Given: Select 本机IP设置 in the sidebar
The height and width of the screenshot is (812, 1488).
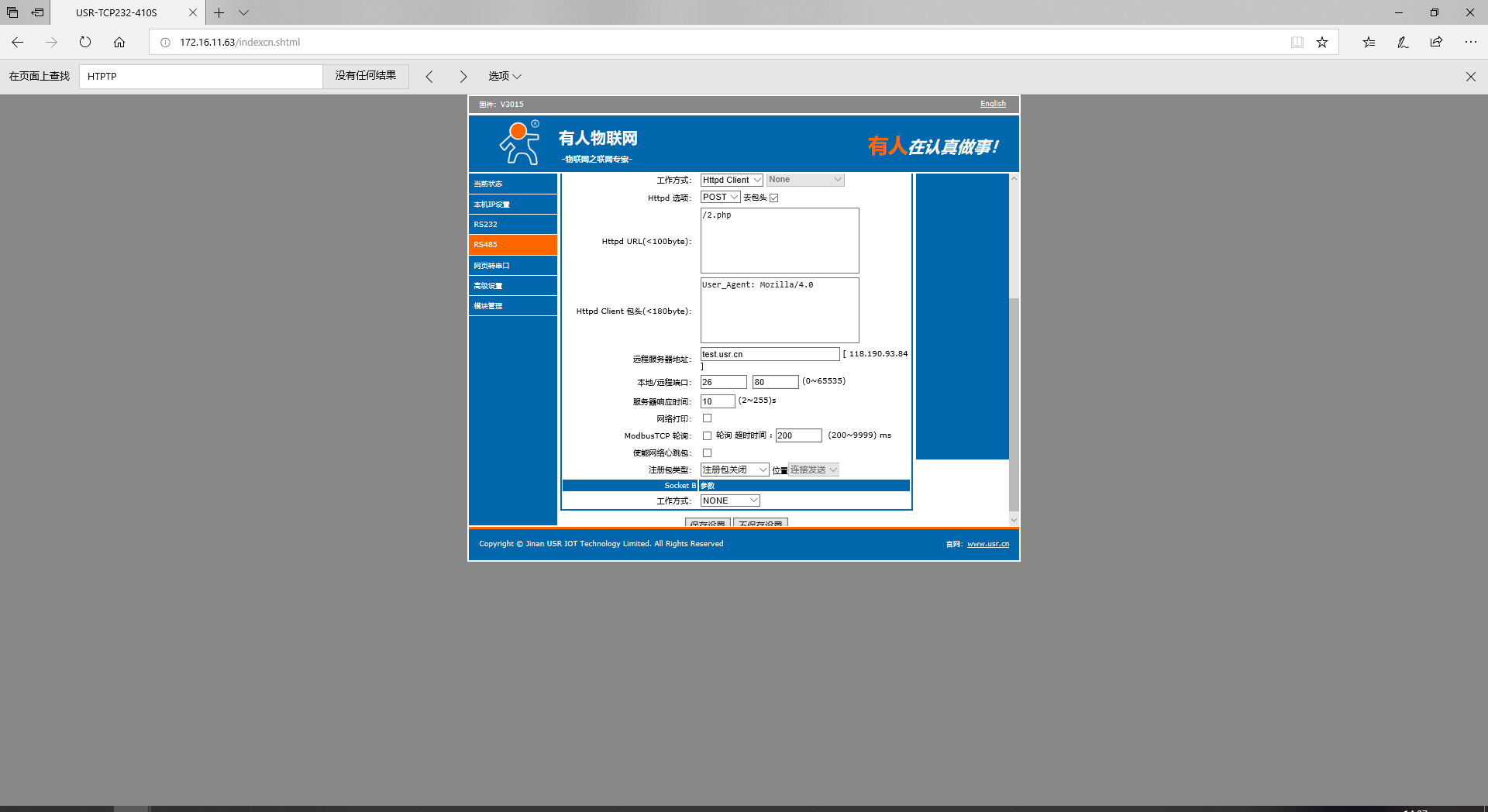Looking at the screenshot, I should (x=512, y=205).
